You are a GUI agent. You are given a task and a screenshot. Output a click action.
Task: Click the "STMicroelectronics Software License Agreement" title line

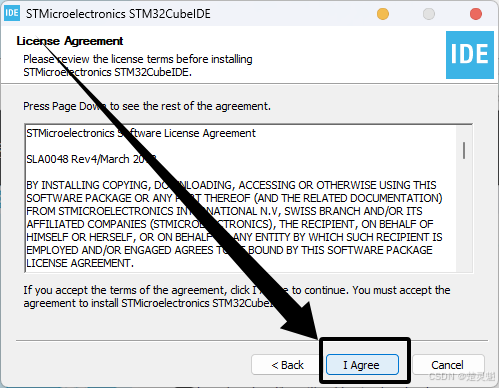pyautogui.click(x=141, y=133)
